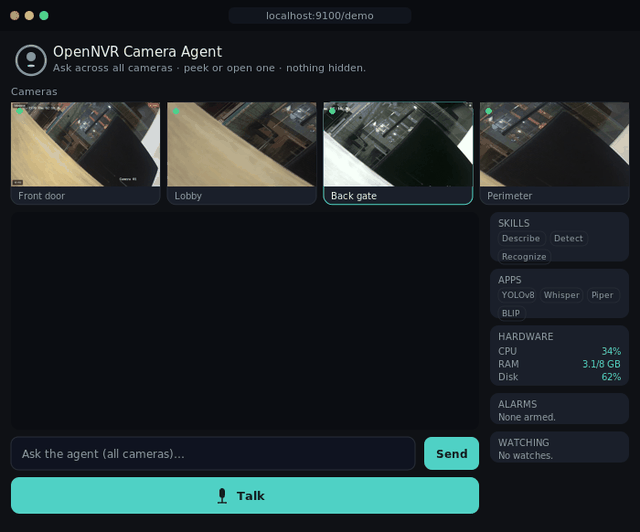Viewport: 640px width, 532px height.
Task: Click the BLIP app chip
Action: tap(511, 313)
